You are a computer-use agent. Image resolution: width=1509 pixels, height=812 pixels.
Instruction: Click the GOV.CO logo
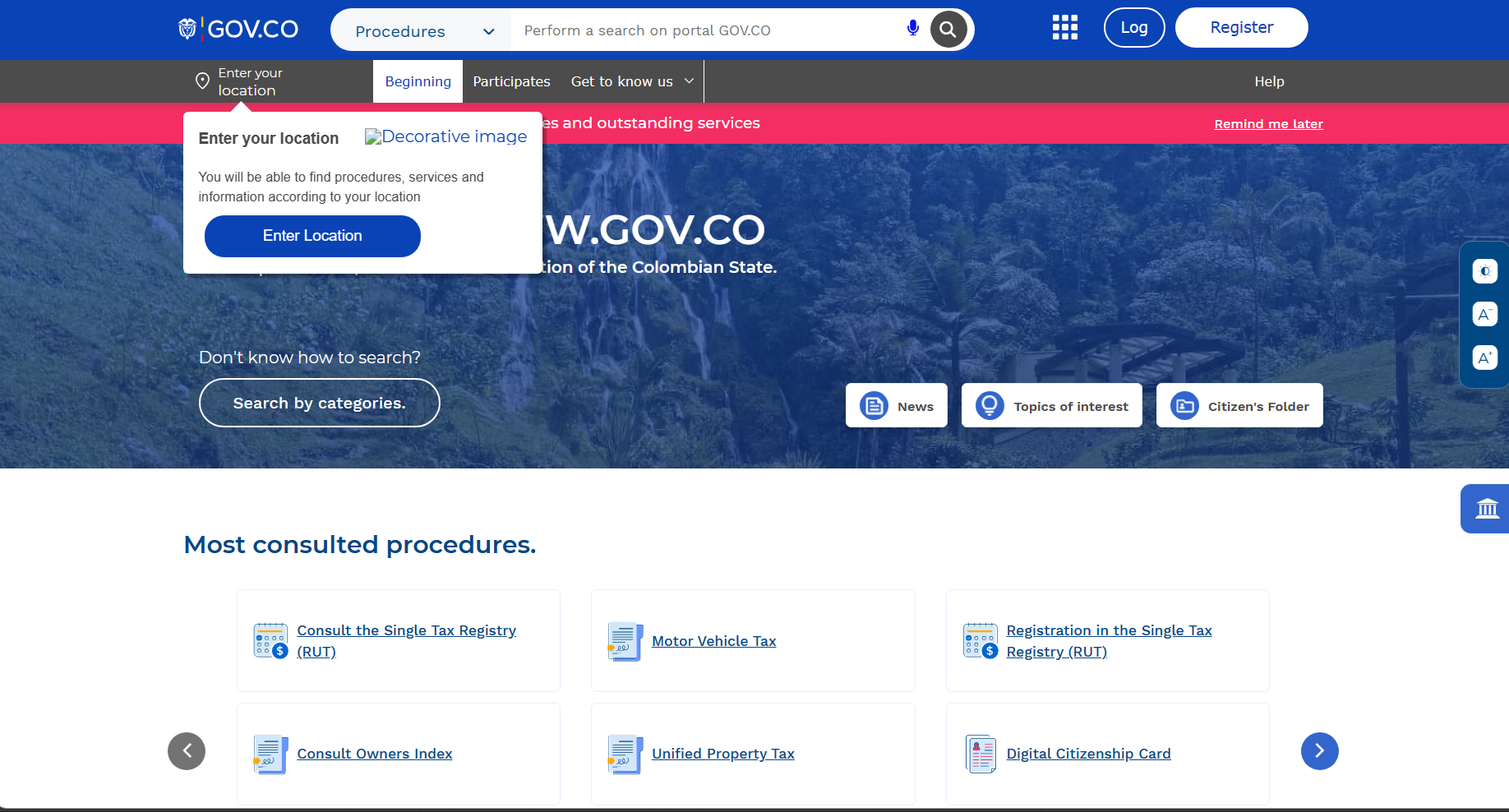click(238, 29)
